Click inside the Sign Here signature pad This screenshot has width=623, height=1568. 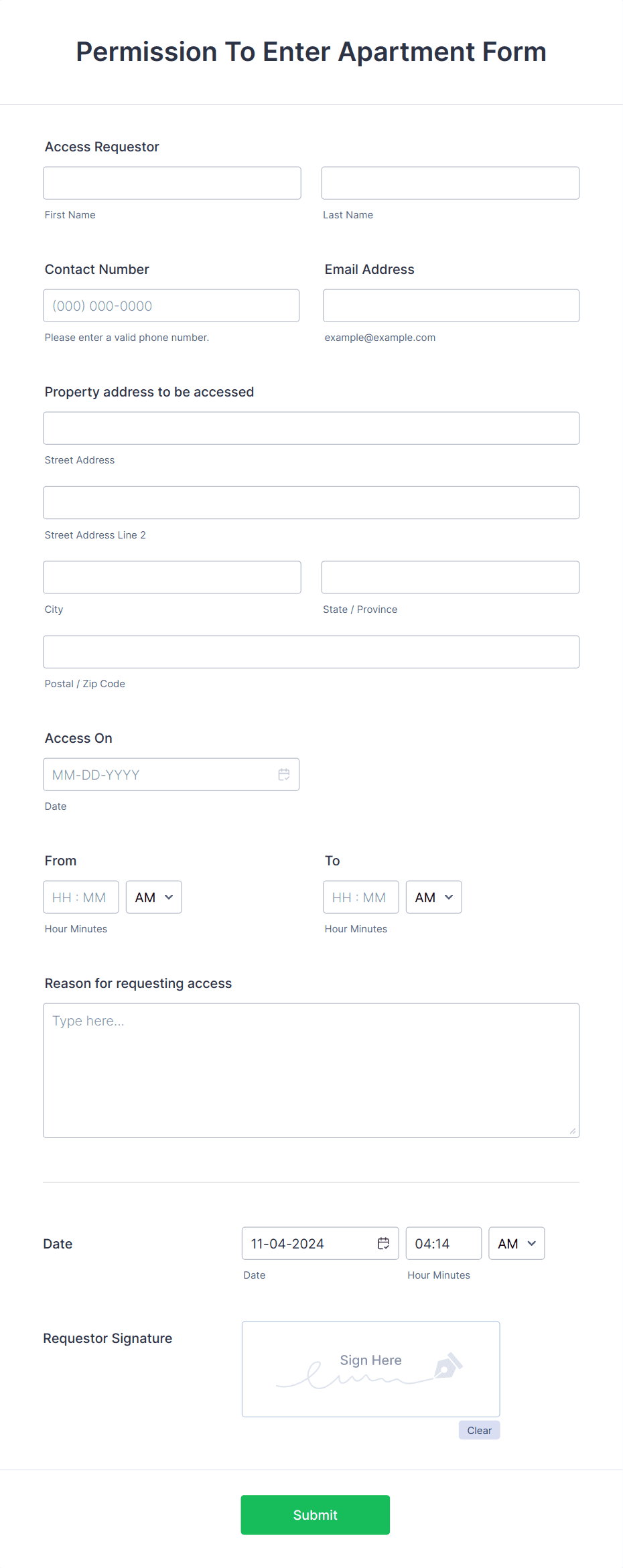coord(370,1369)
